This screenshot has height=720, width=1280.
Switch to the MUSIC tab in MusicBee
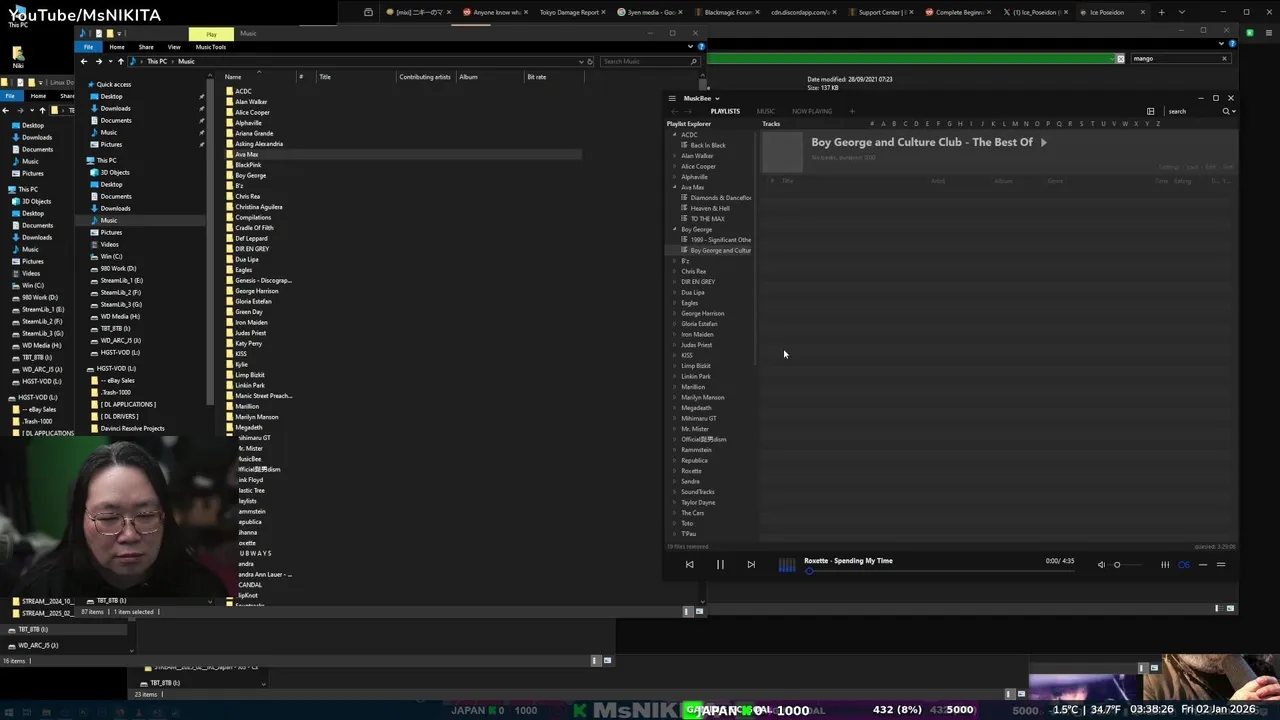[766, 111]
